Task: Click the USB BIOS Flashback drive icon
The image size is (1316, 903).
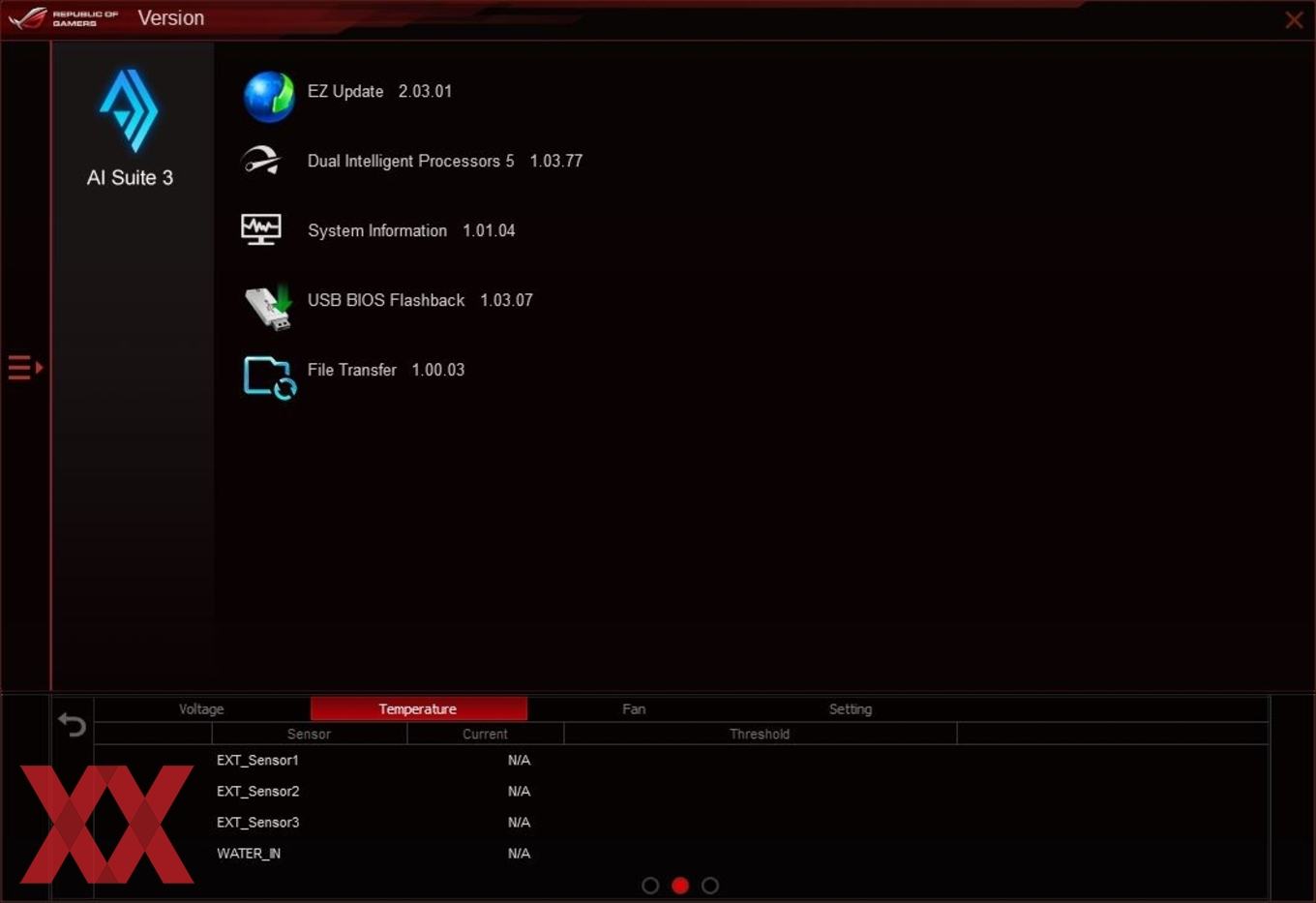Action: [268, 306]
